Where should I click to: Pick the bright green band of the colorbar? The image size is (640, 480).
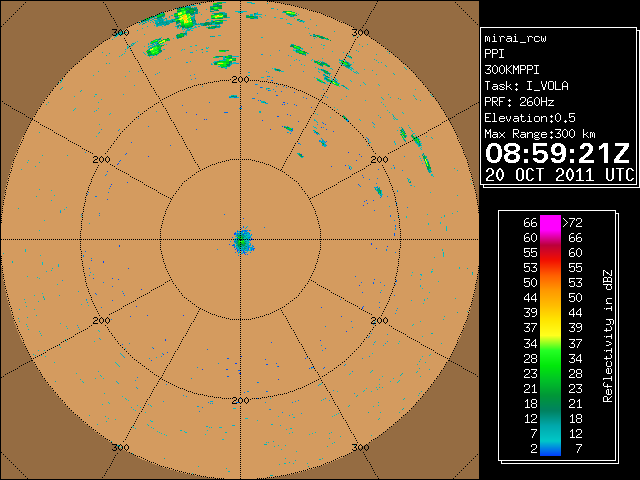550,359
